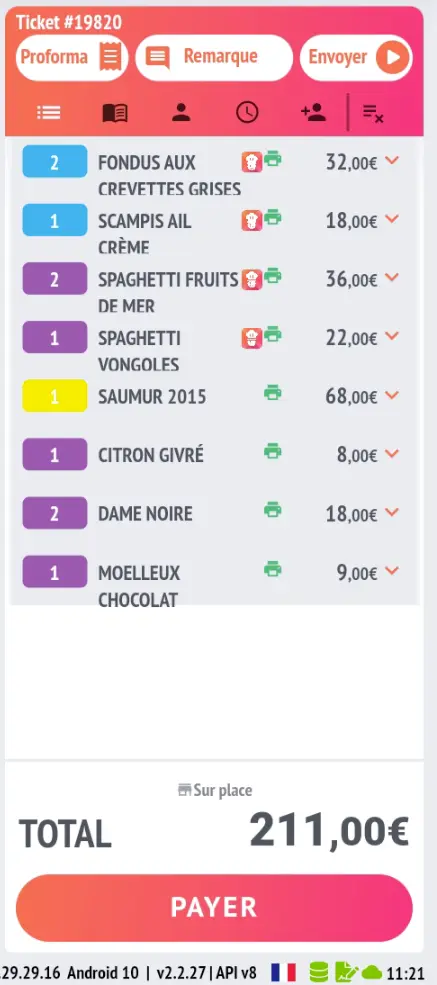The height and width of the screenshot is (985, 437).
Task: Click the add person icon
Action: click(313, 113)
